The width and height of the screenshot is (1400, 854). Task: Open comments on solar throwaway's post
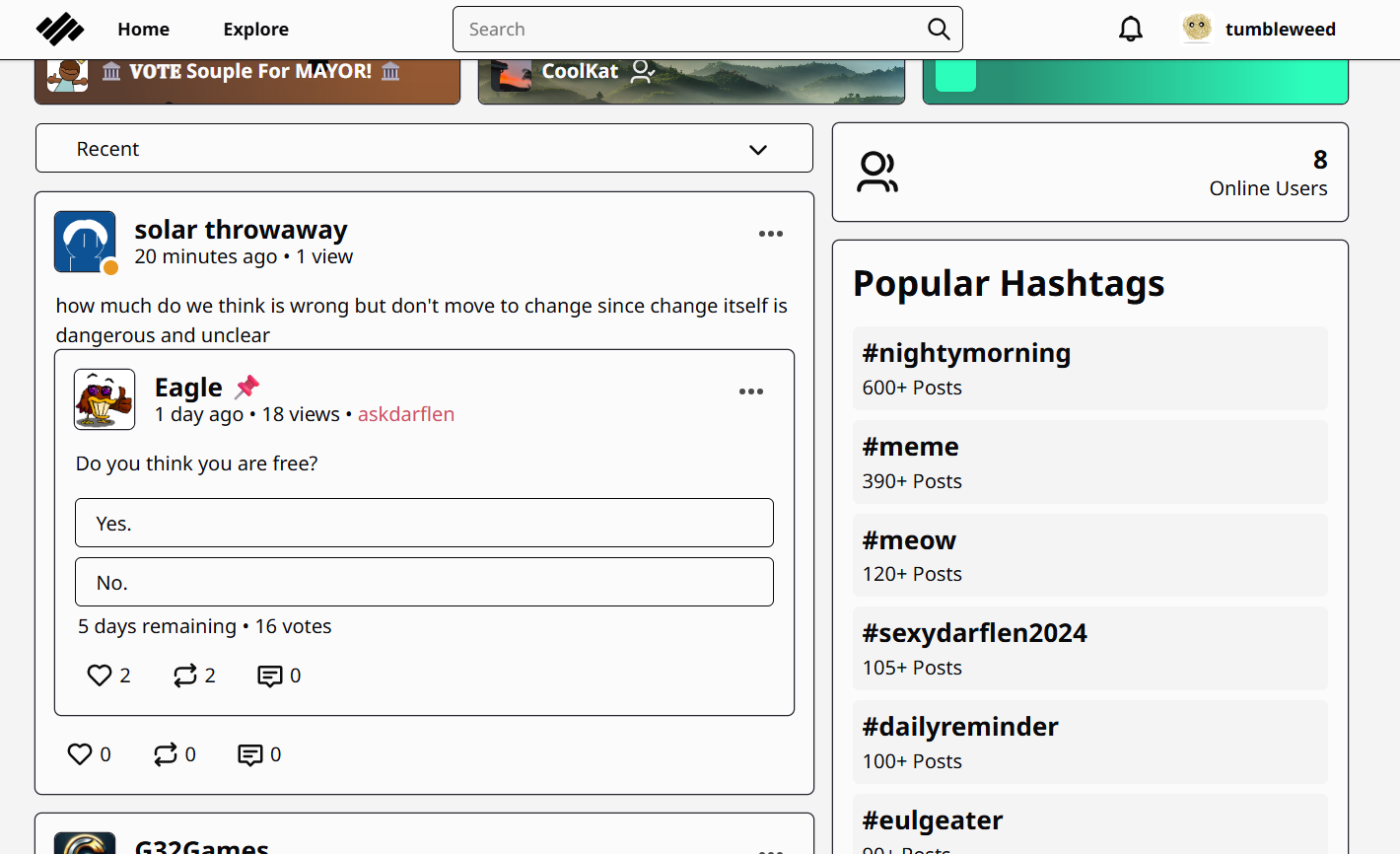250,754
